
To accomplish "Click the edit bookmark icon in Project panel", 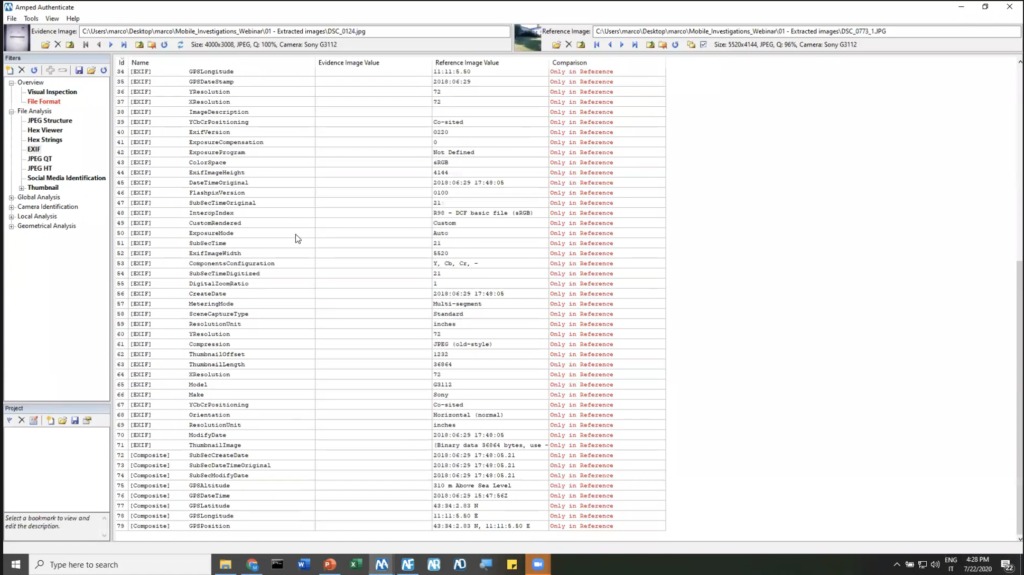I will [x=34, y=420].
